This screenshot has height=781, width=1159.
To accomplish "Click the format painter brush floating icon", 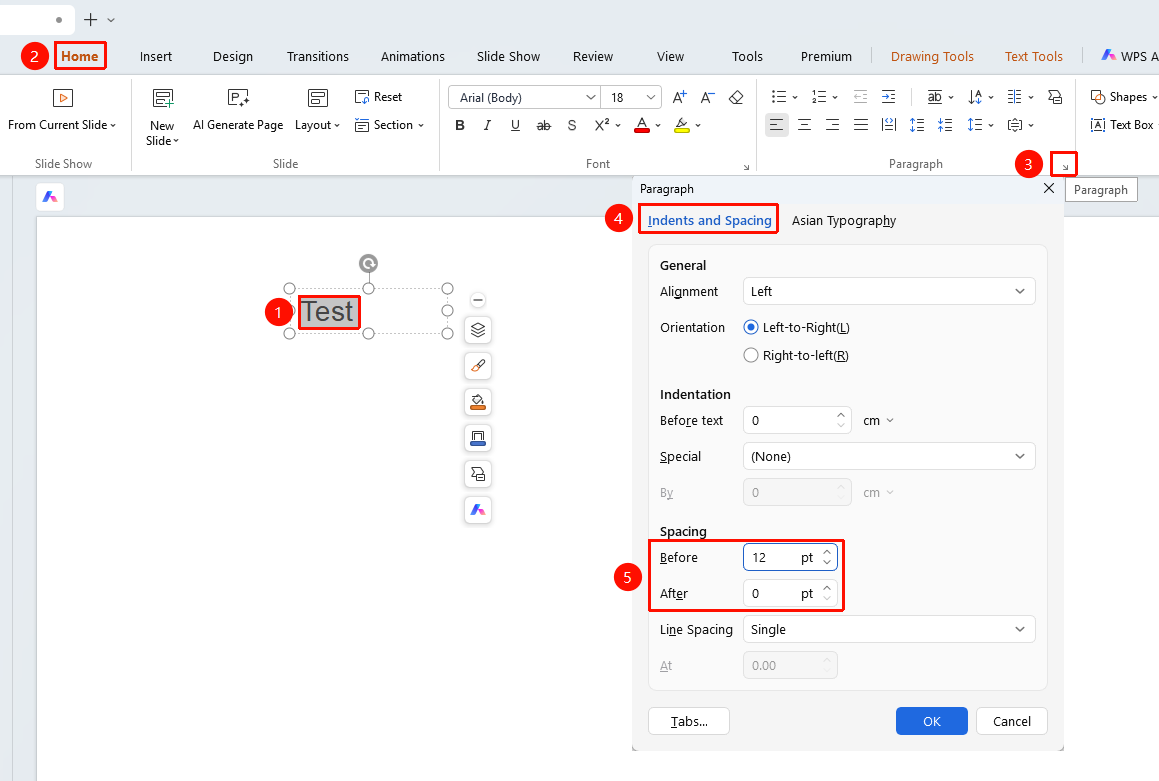I will pos(478,366).
